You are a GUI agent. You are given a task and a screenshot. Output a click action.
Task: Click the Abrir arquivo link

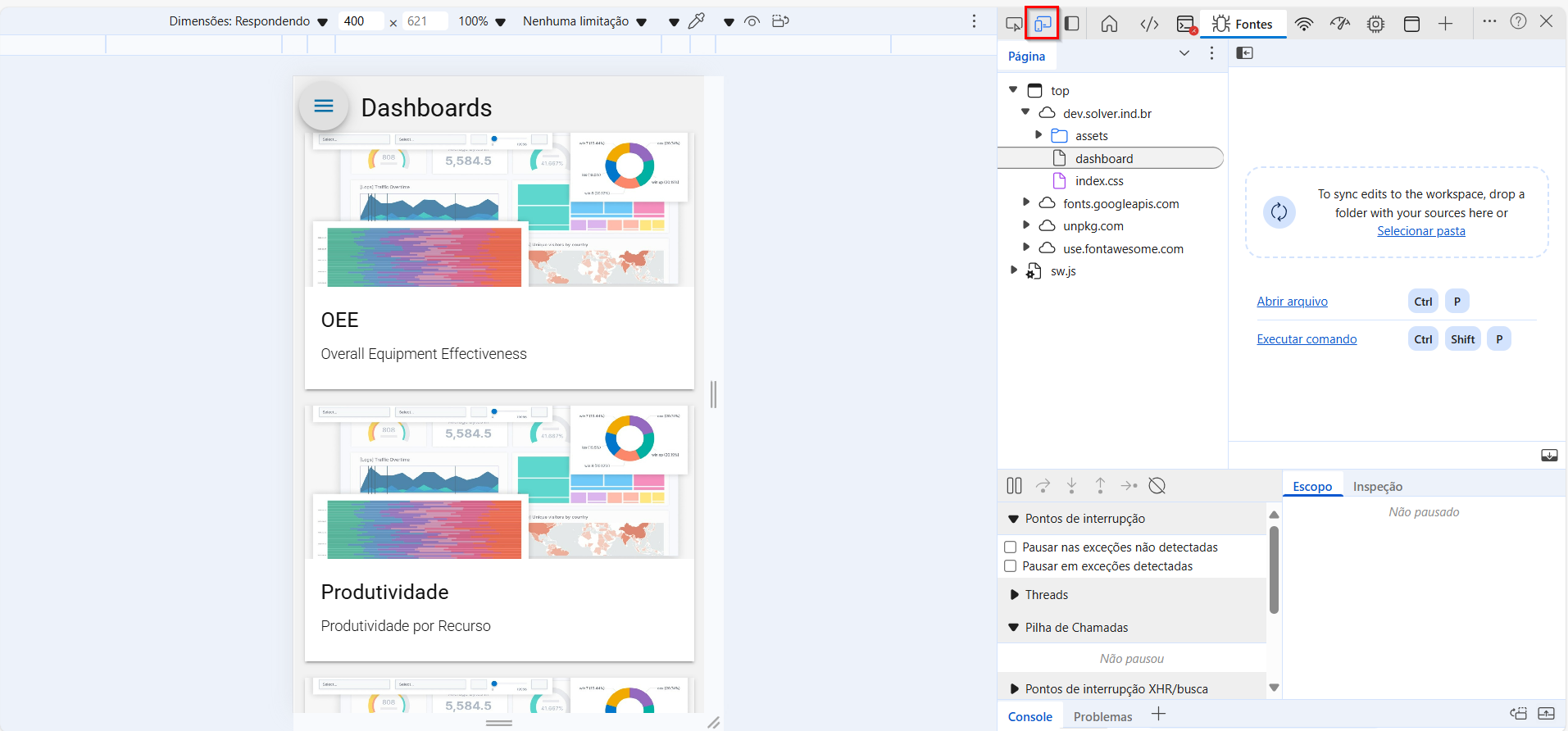click(1292, 302)
